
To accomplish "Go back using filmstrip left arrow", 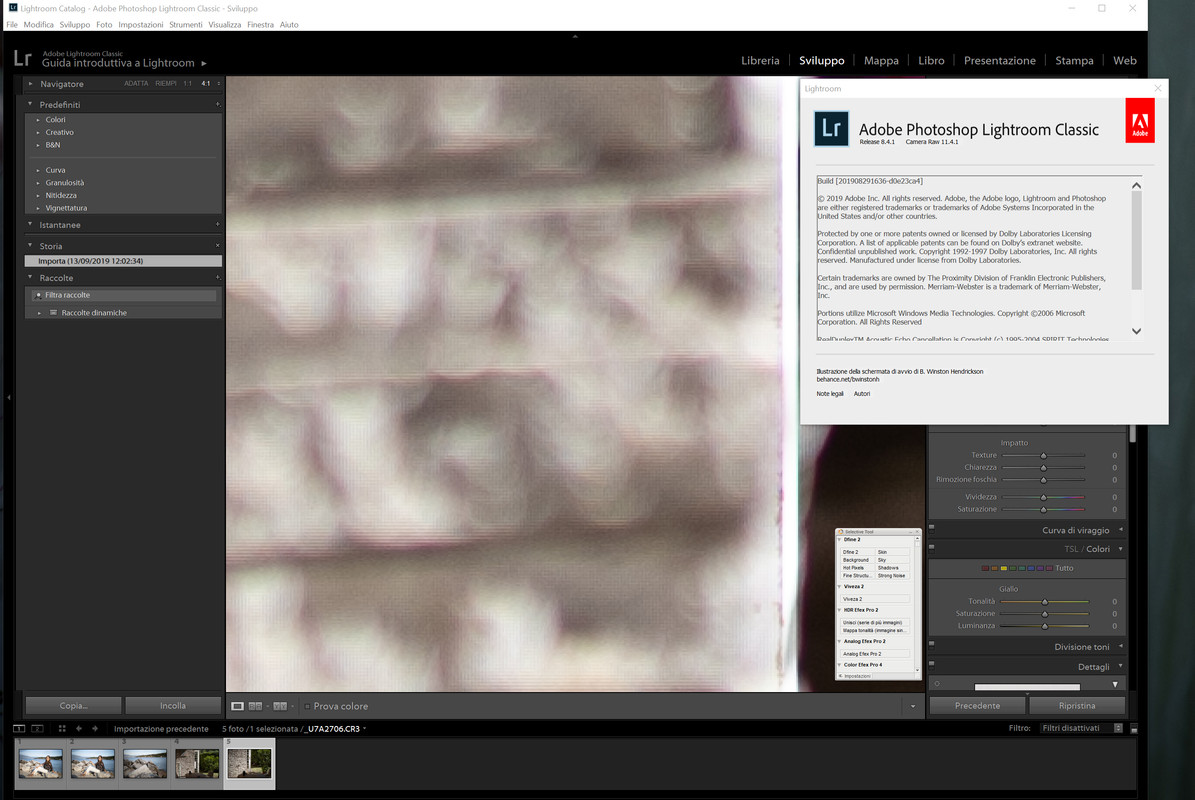I will click(78, 728).
